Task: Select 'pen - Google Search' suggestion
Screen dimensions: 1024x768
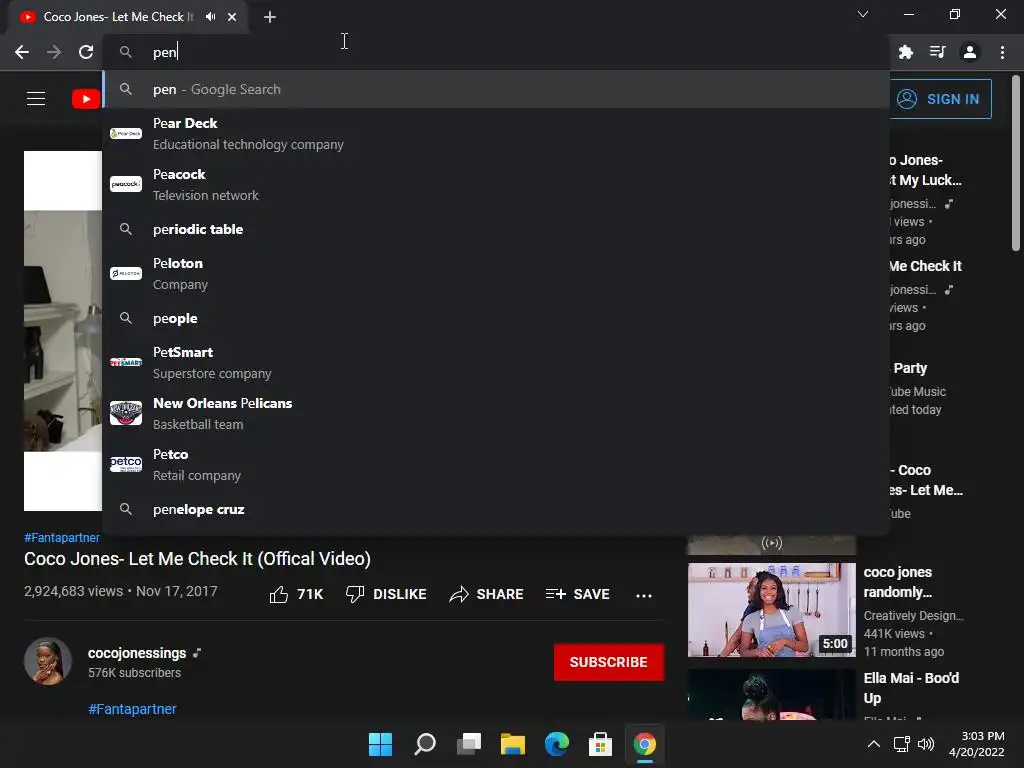Action: pos(496,89)
